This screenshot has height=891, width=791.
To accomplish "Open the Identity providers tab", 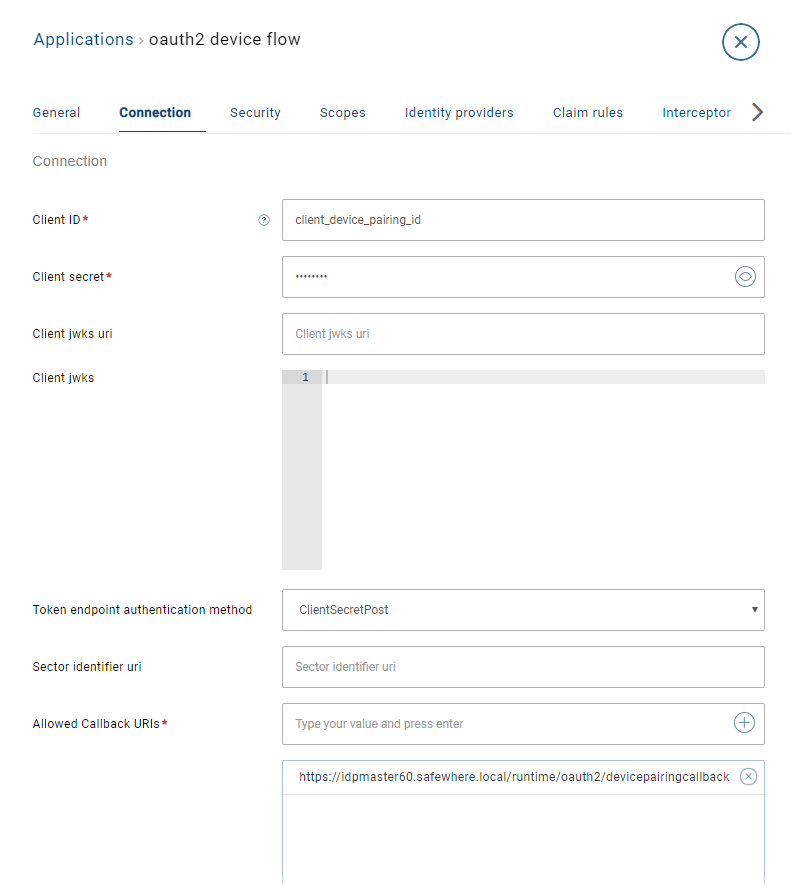I will pyautogui.click(x=459, y=113).
